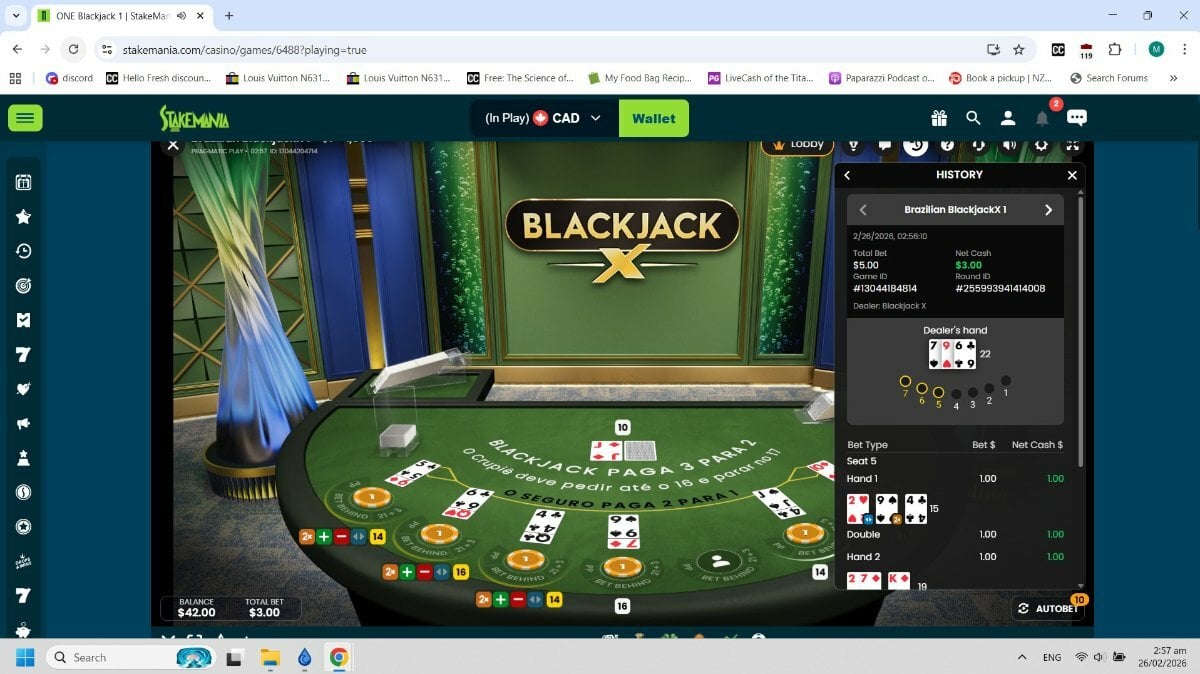The width and height of the screenshot is (1200, 674).
Task: Click the green Wallet button
Action: click(654, 118)
